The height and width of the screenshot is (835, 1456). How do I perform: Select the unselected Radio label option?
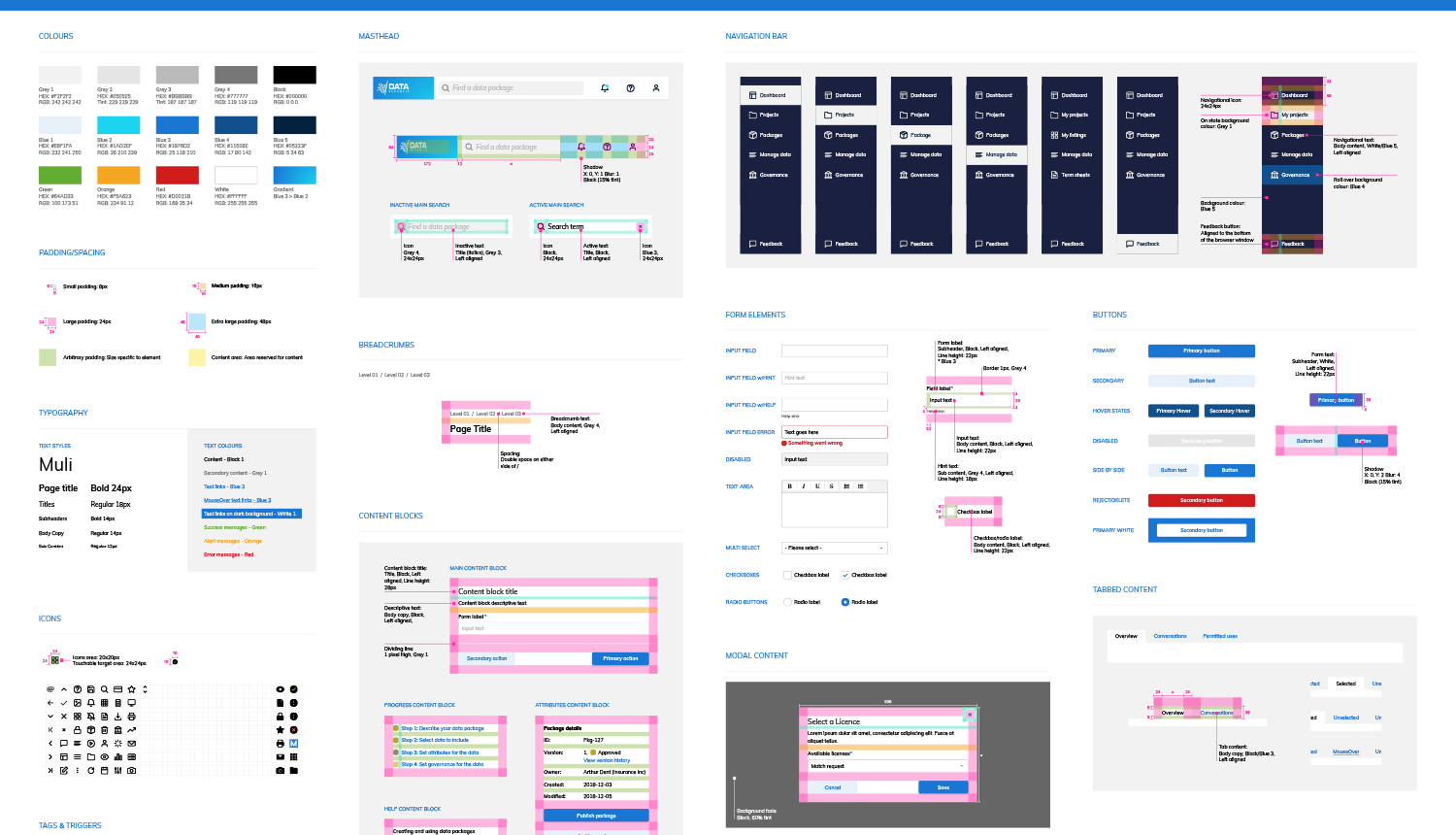coord(788,602)
